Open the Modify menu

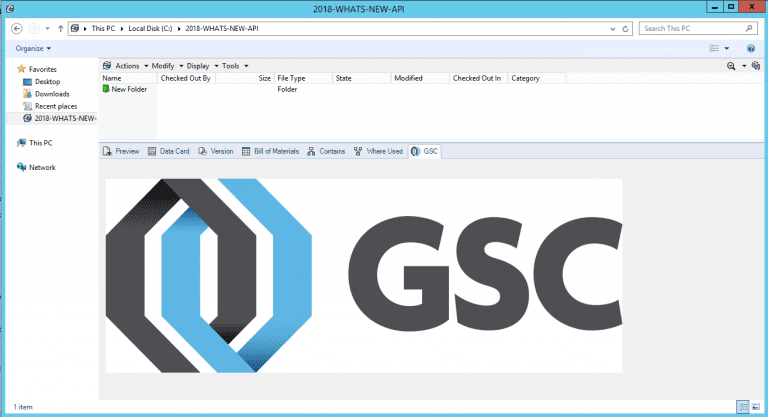point(167,66)
